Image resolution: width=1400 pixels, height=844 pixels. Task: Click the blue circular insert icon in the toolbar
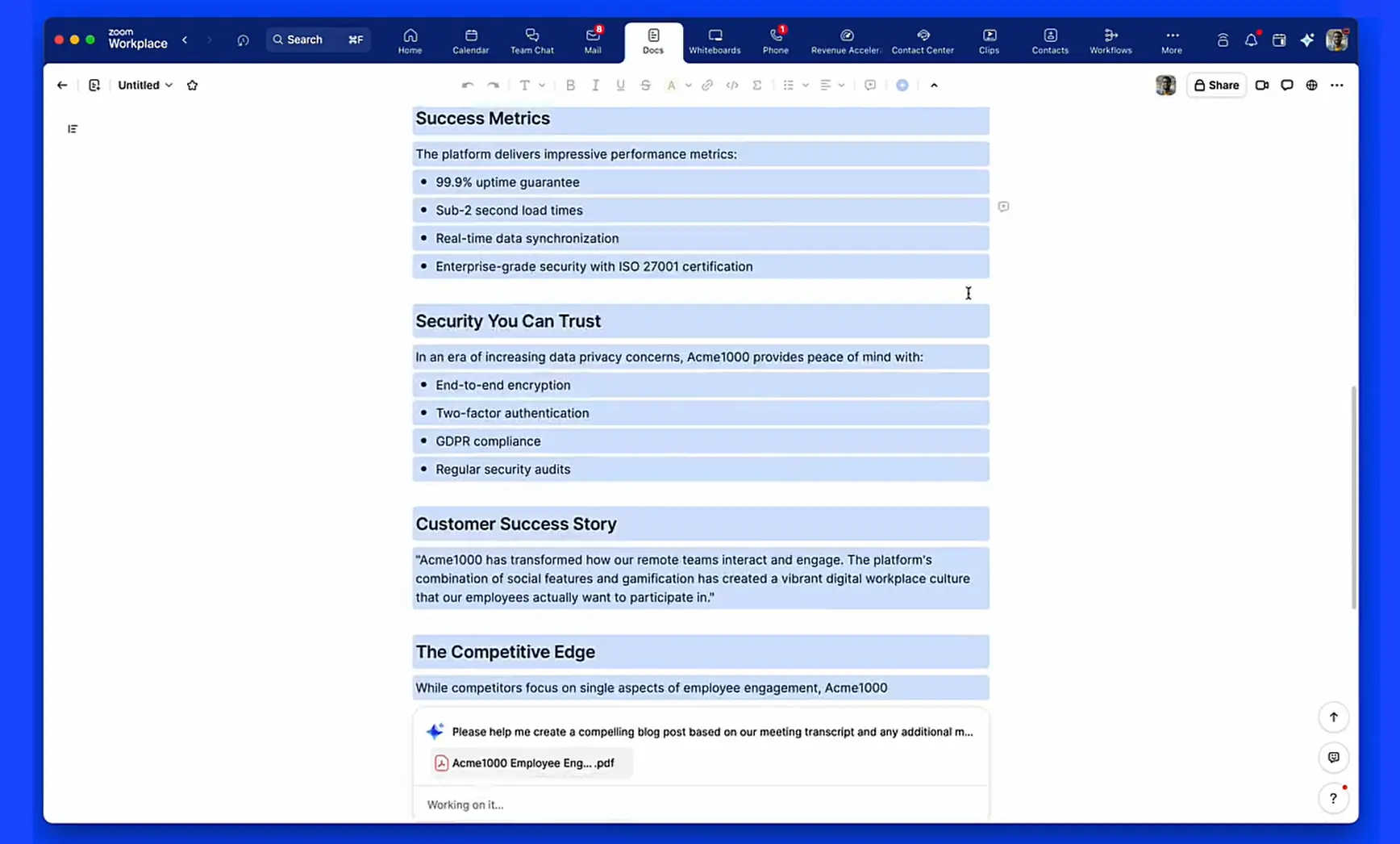(902, 85)
